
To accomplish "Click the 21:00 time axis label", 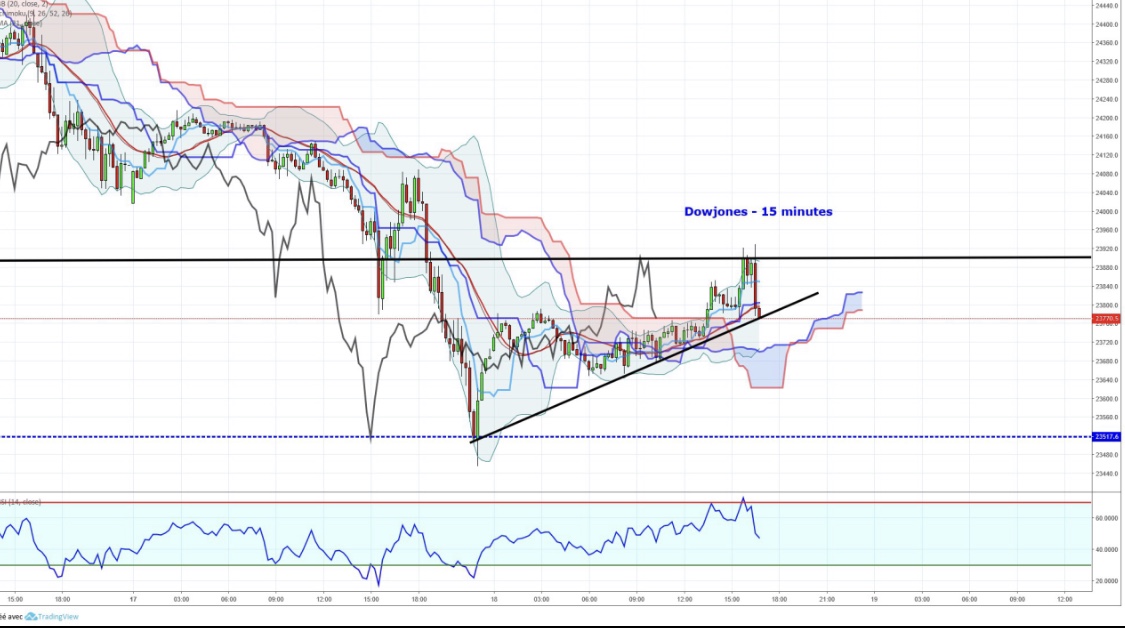I will coord(826,599).
